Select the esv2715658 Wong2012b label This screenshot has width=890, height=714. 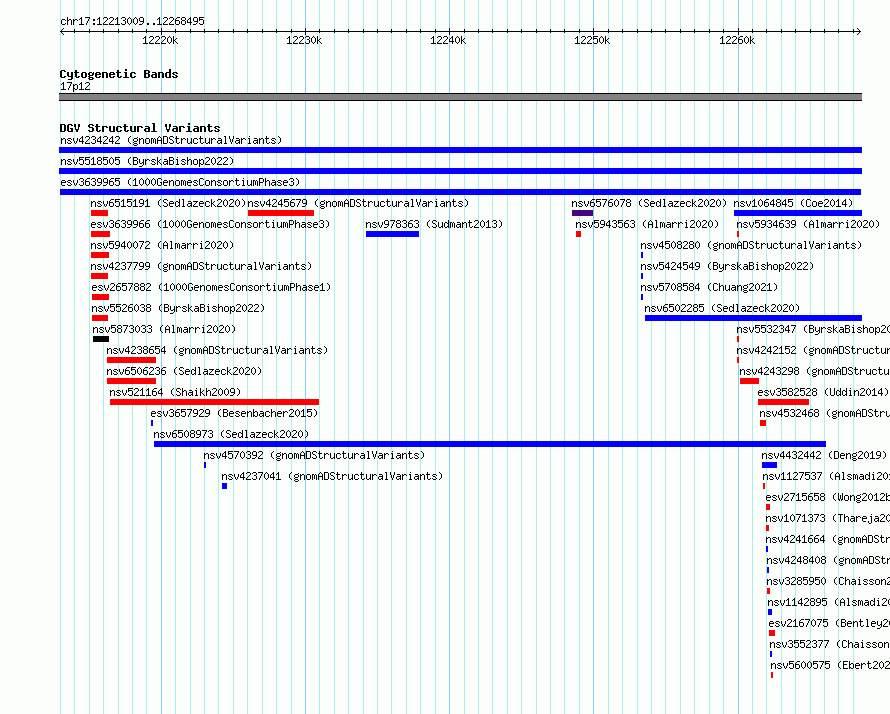(x=828, y=497)
